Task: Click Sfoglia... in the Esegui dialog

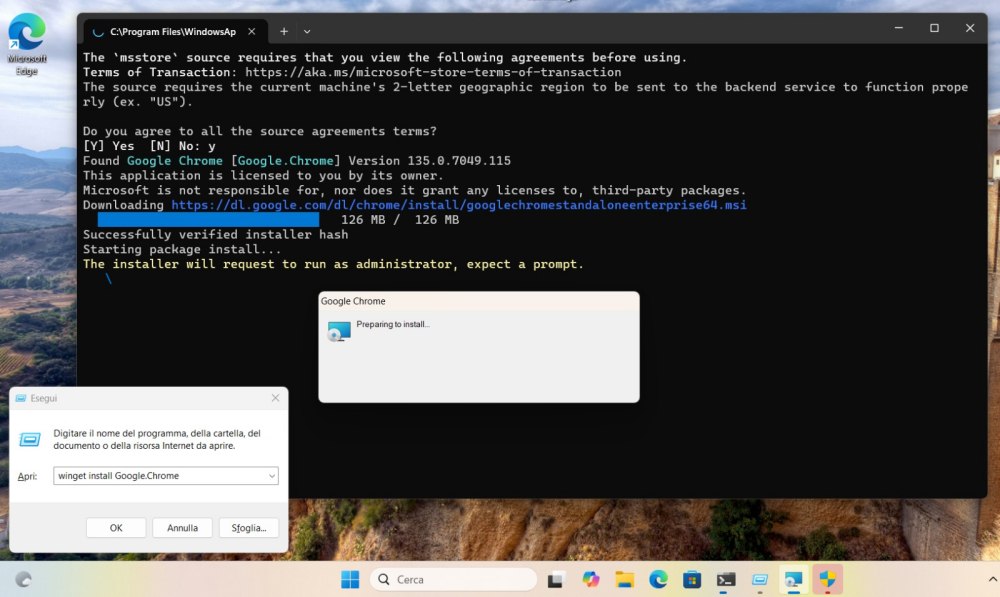Action: [x=249, y=527]
